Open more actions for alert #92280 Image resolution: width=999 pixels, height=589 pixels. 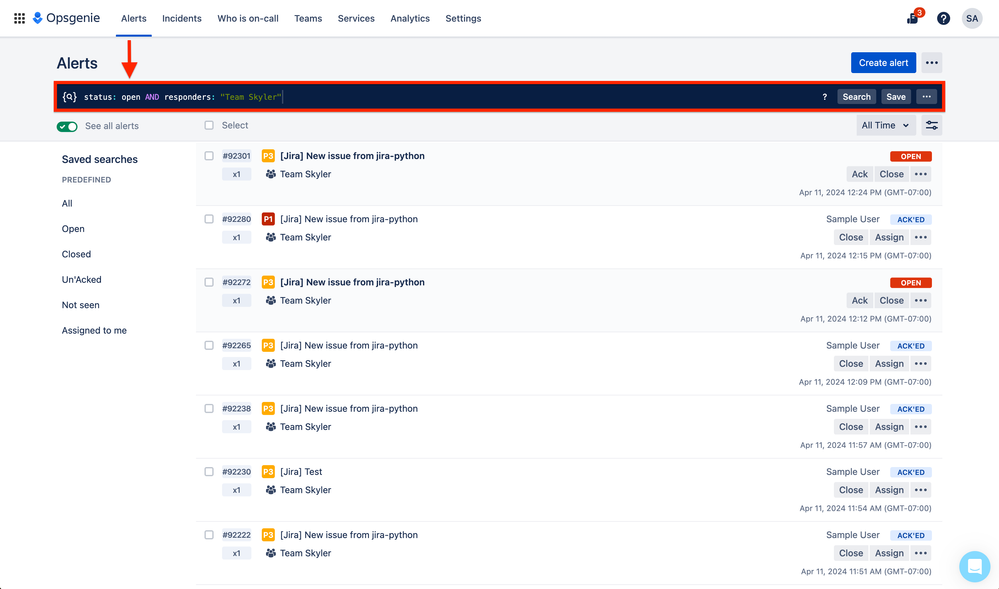921,237
